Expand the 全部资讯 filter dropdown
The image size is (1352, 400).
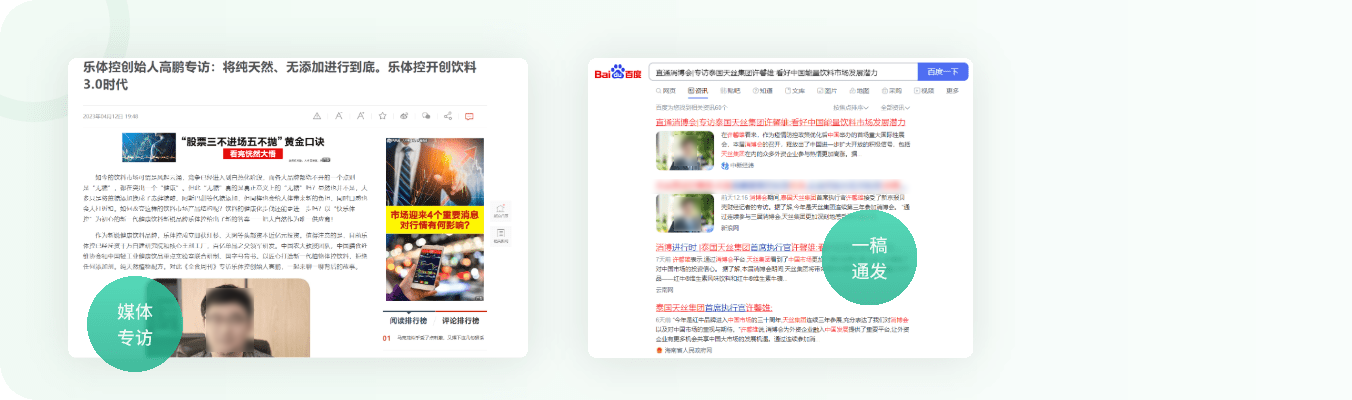893,107
